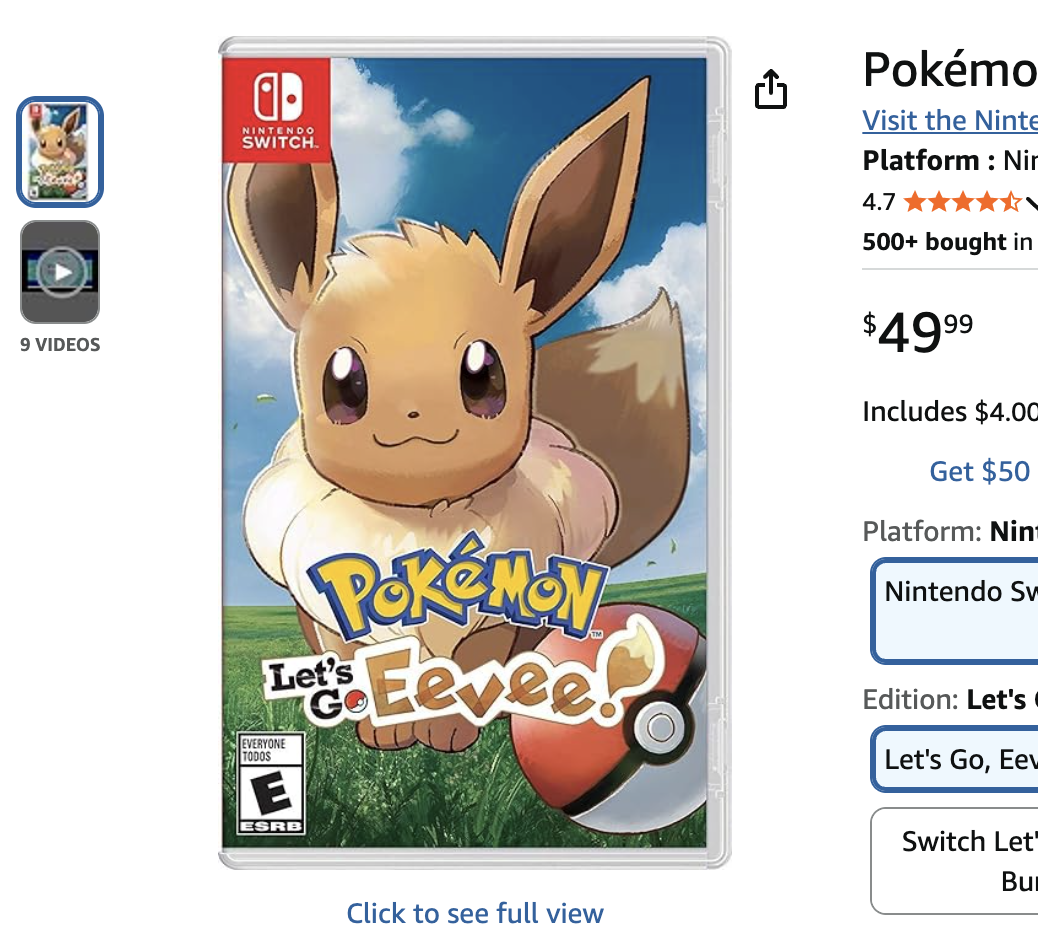Click the share icon beside the product image
This screenshot has height=940, width=1038.
pyautogui.click(x=771, y=89)
